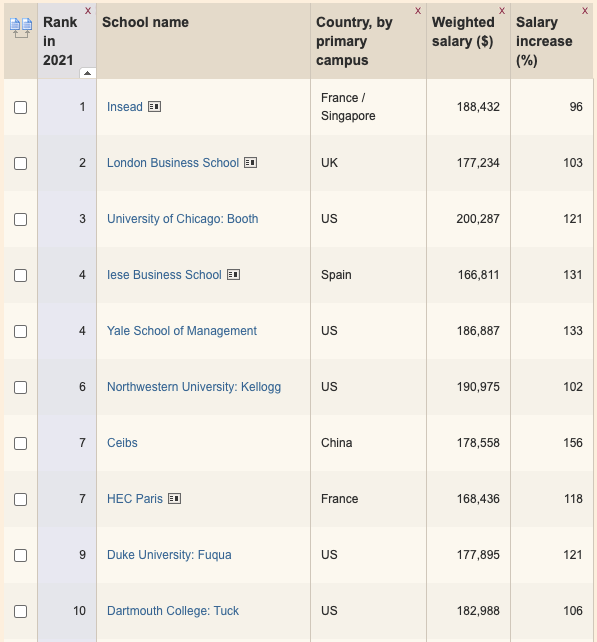This screenshot has height=642, width=597.
Task: Open Yale School of Management link
Action: (x=182, y=331)
